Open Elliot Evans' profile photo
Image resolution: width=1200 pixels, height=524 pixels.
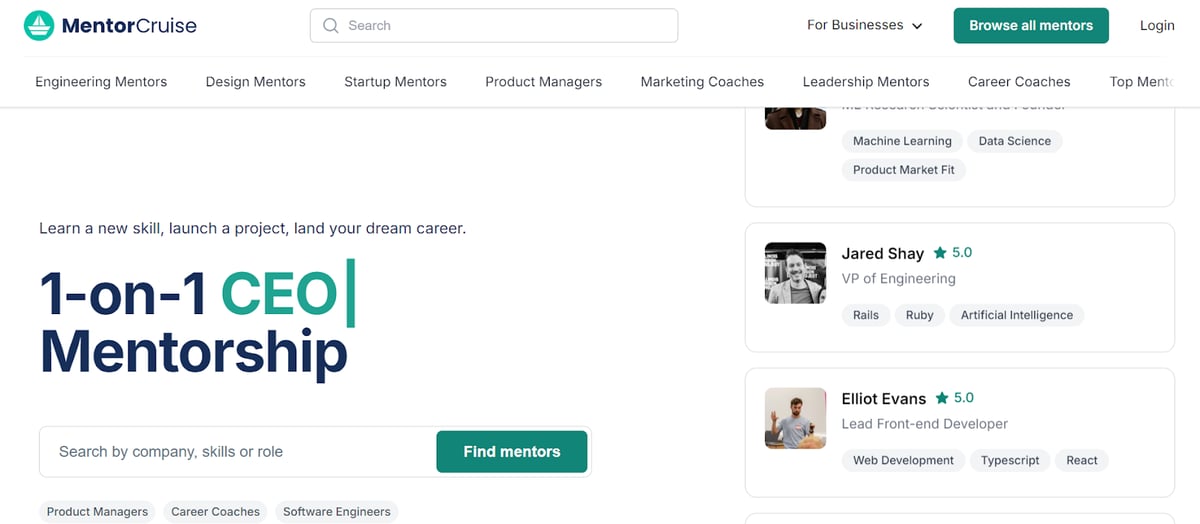(795, 418)
